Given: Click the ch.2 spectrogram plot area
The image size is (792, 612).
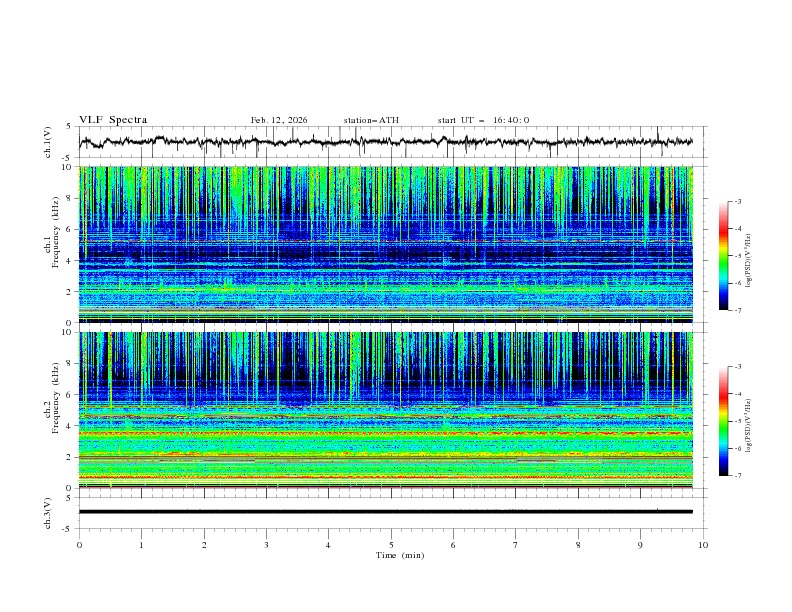Looking at the screenshot, I should (390, 408).
